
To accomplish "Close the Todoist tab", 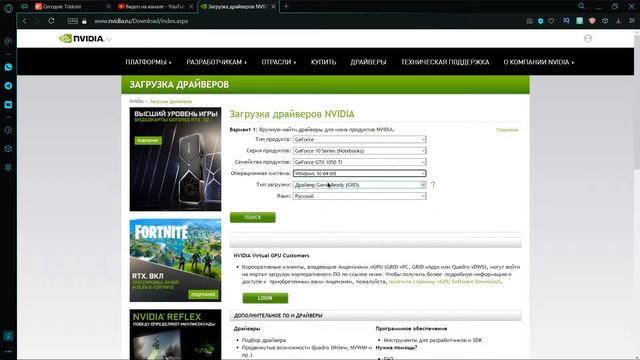I will tap(108, 7).
